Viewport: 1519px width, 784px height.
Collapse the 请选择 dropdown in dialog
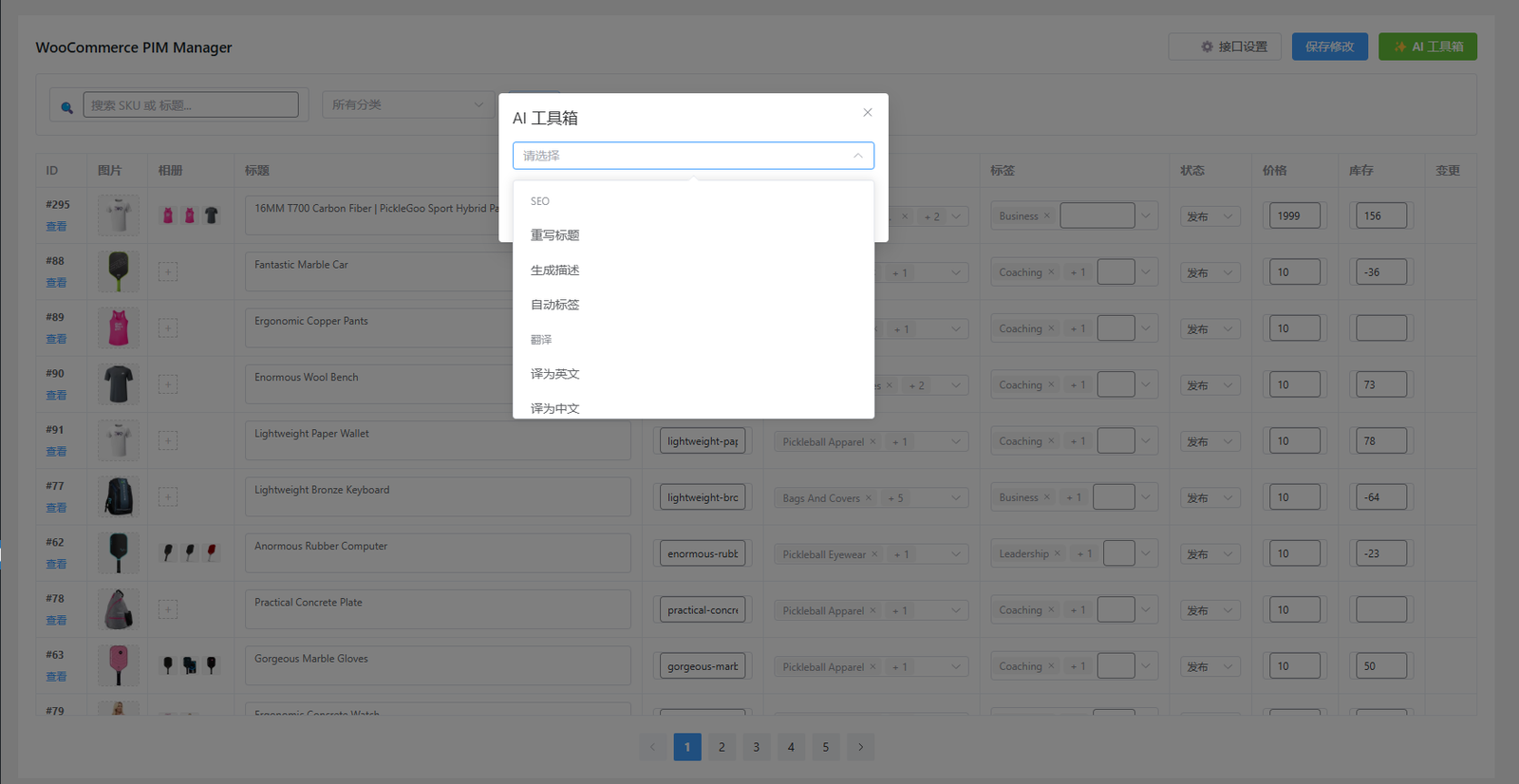857,156
